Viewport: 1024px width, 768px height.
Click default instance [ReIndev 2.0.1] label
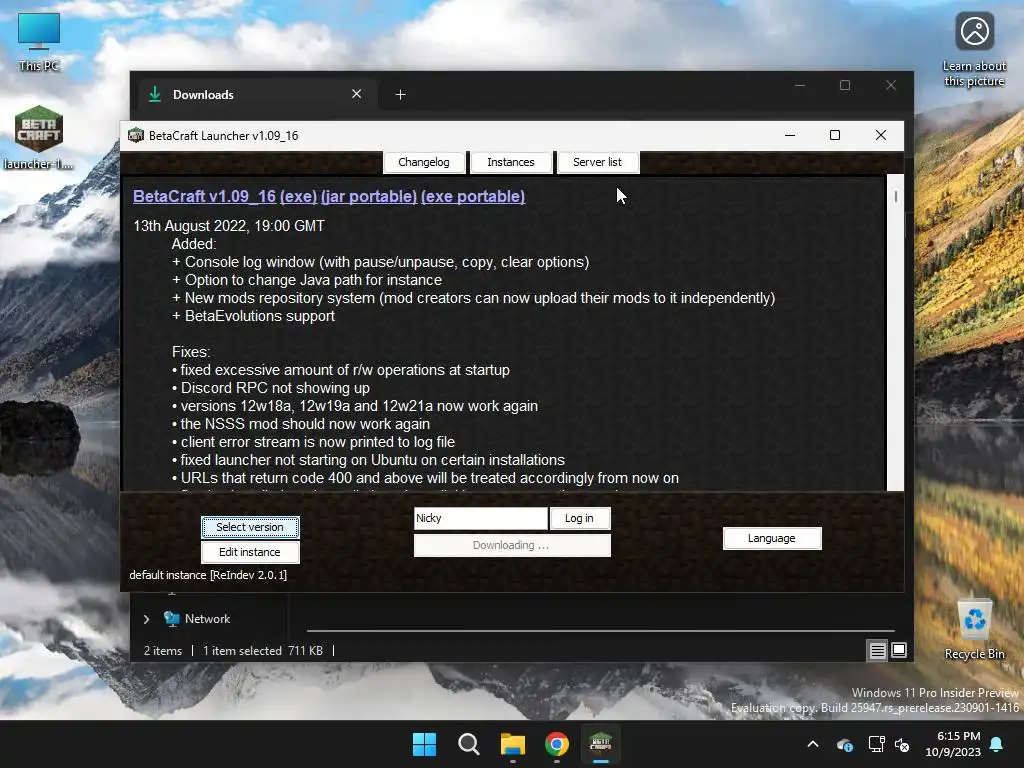pos(208,575)
